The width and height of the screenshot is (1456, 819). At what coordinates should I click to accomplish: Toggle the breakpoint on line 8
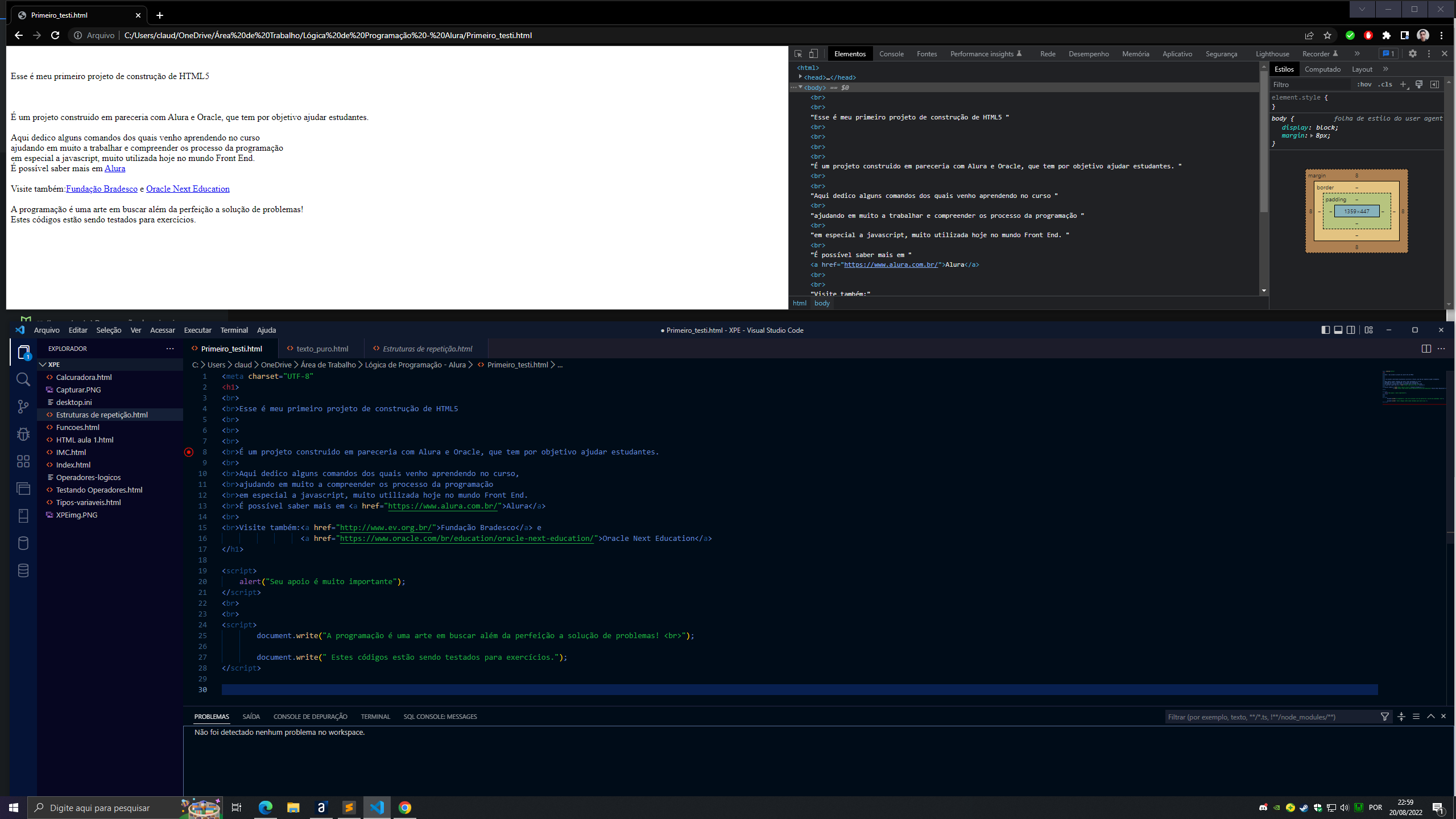pyautogui.click(x=189, y=452)
